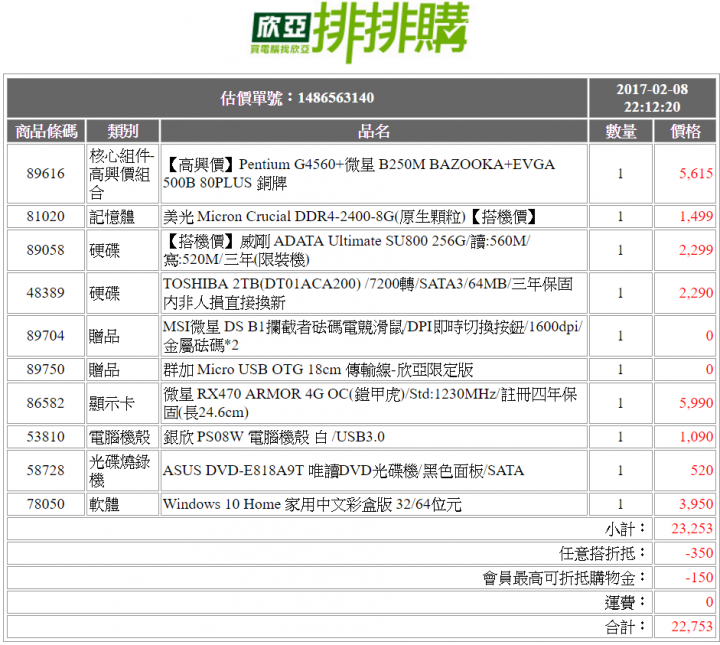
Task: Click the 品名 column header
Action: tap(374, 131)
